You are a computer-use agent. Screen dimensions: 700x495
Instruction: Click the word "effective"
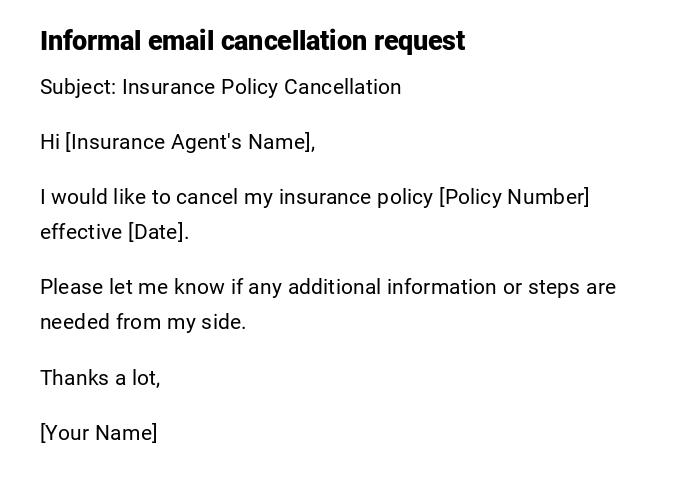[81, 232]
